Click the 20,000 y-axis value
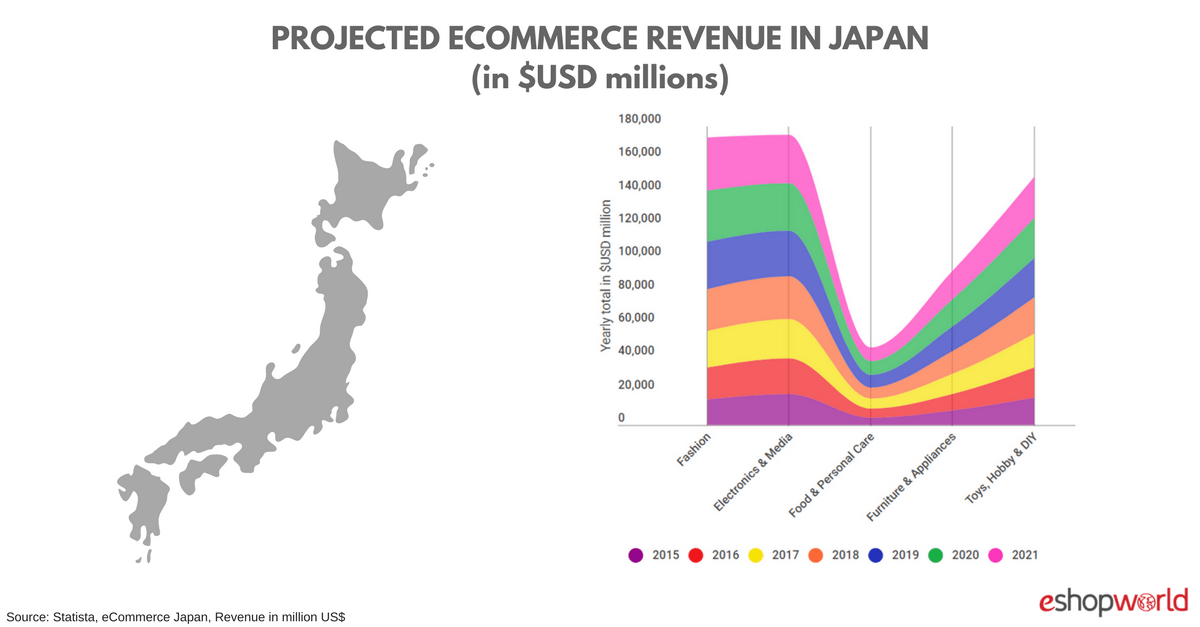This screenshot has height=627, width=1200. point(636,385)
